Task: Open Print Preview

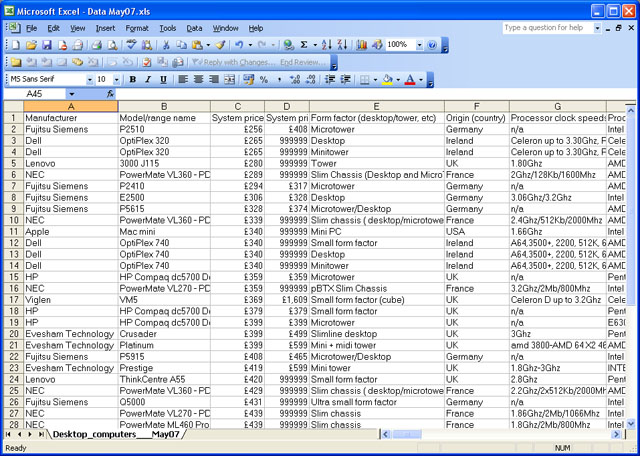Action: (x=112, y=45)
